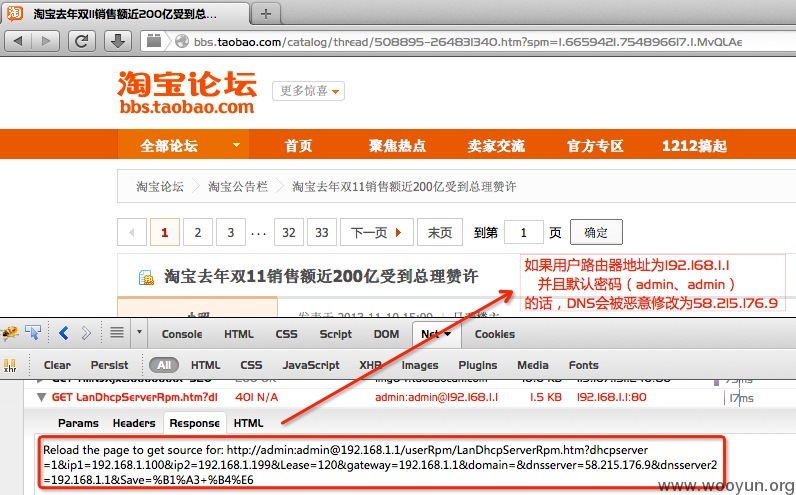Viewport: 796px width, 495px height.
Task: Open the Firebug panel list dropdown arrow
Action: [140, 333]
